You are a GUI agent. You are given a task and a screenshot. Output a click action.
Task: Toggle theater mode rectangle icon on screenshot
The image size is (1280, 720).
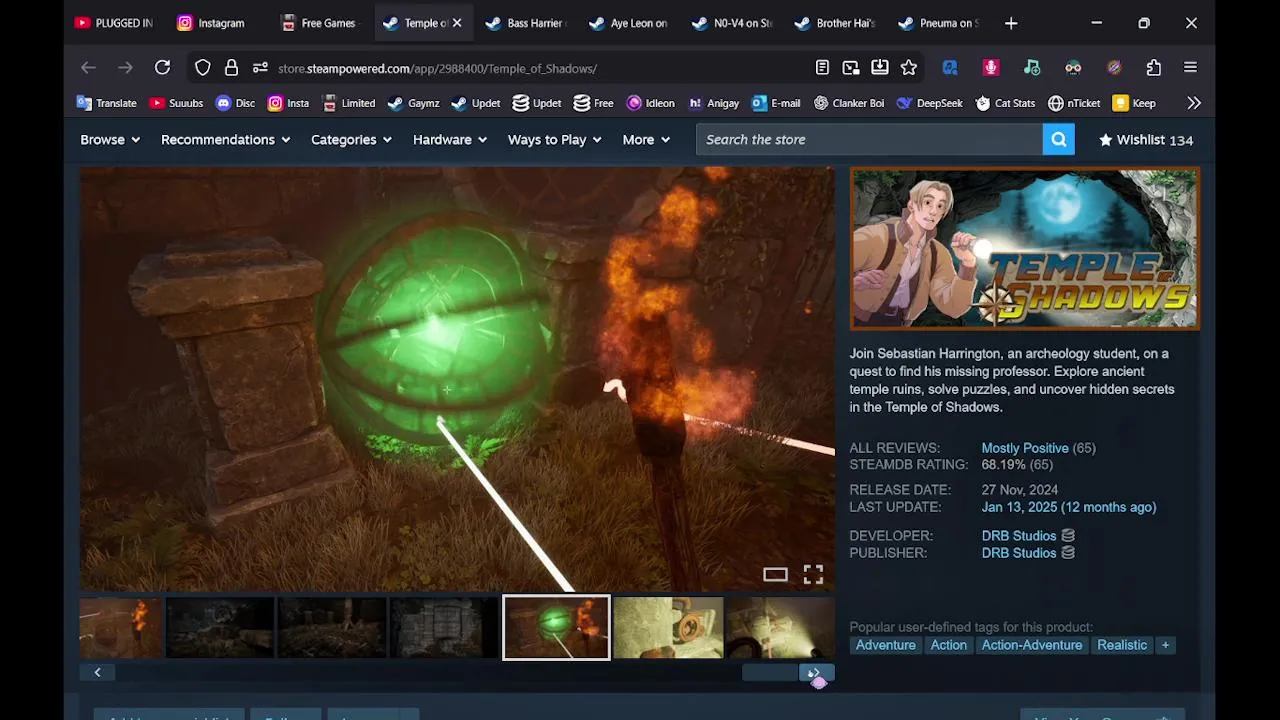pyautogui.click(x=775, y=574)
